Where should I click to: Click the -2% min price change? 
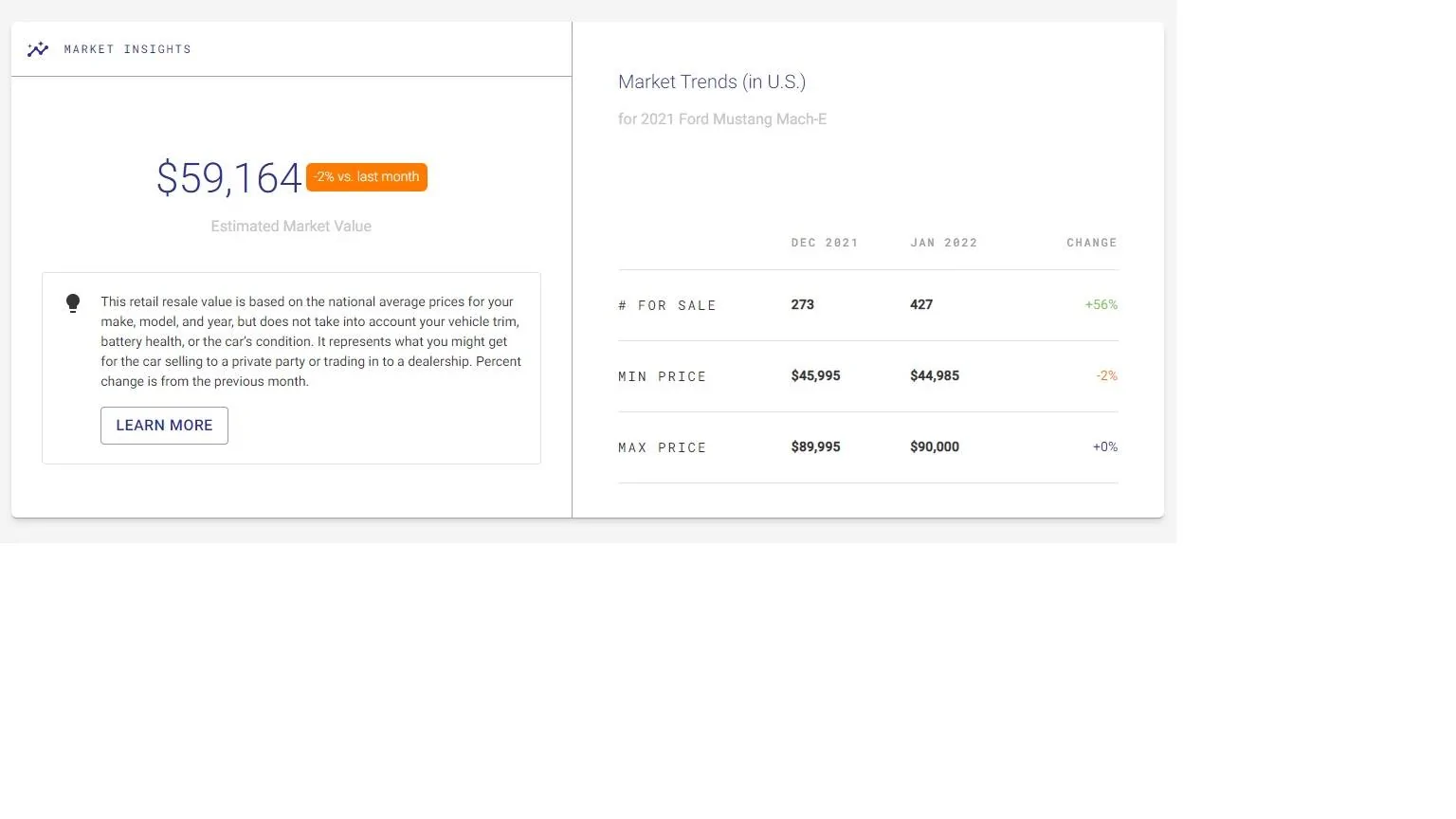(x=1107, y=376)
